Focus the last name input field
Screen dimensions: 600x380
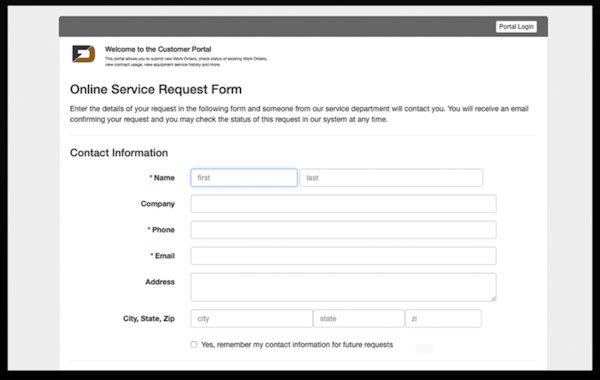[391, 178]
